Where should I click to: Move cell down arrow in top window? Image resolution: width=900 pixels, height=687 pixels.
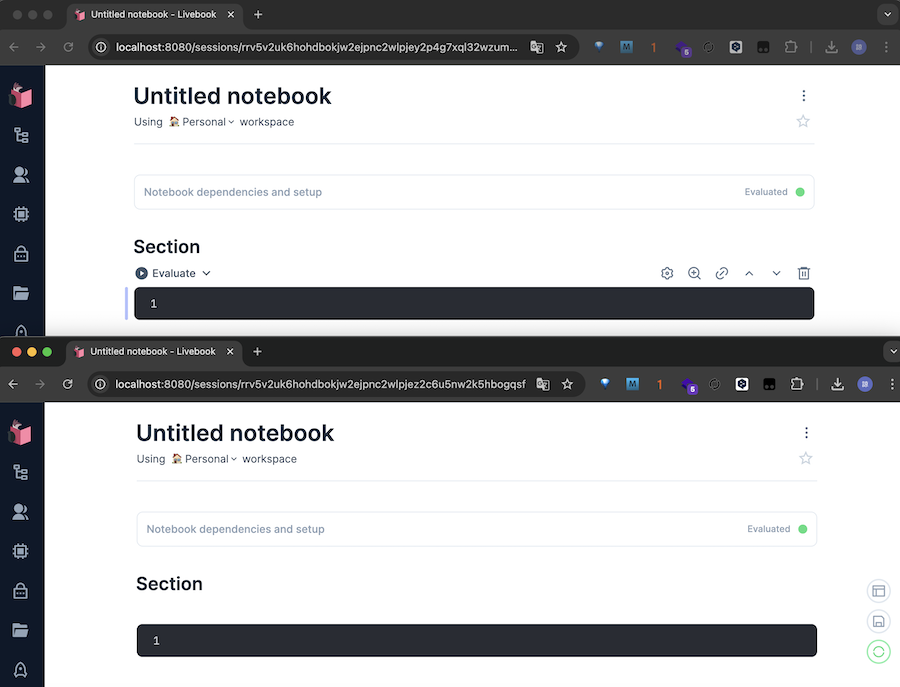(x=777, y=273)
